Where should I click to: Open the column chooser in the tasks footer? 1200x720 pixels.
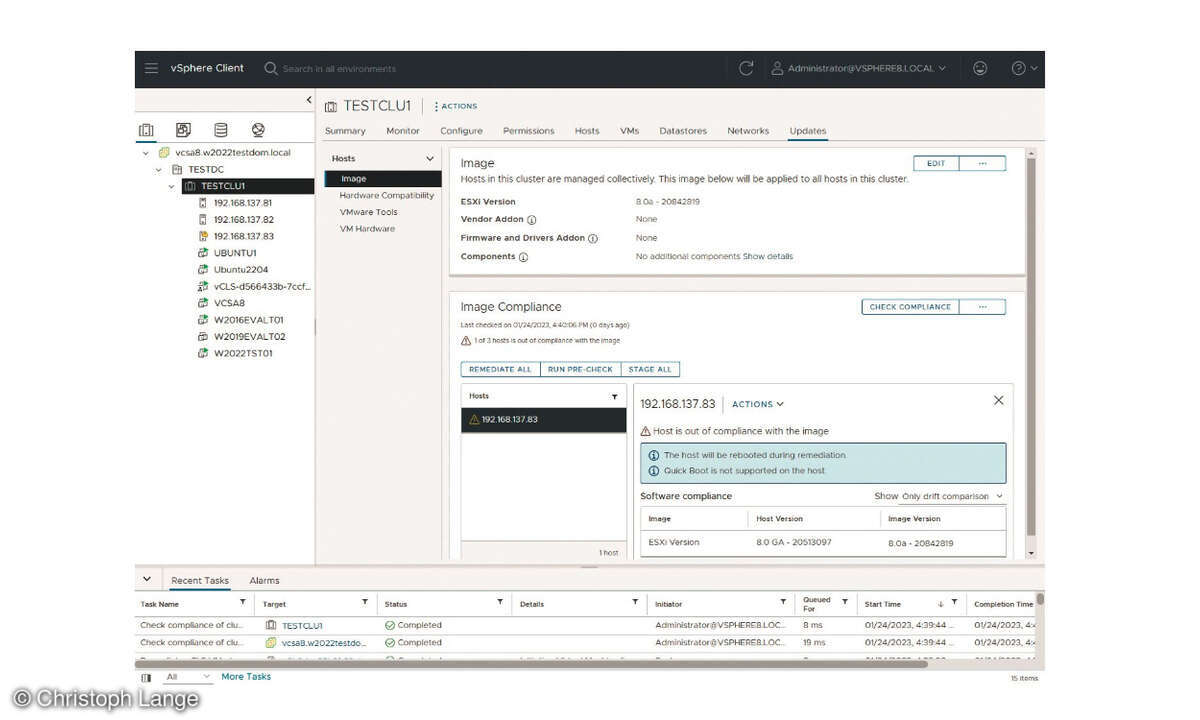pos(146,677)
